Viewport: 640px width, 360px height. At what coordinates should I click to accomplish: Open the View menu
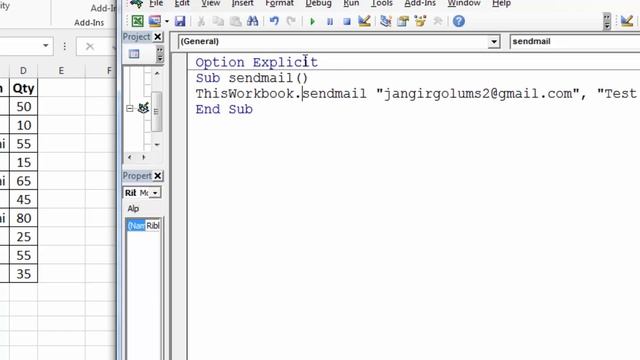pos(211,3)
